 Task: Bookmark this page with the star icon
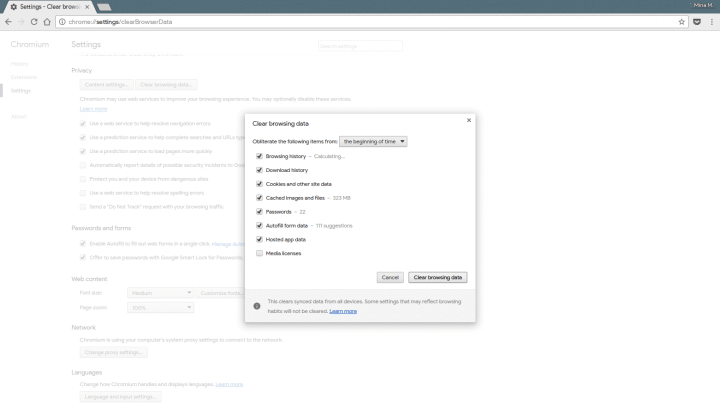pyautogui.click(x=681, y=22)
